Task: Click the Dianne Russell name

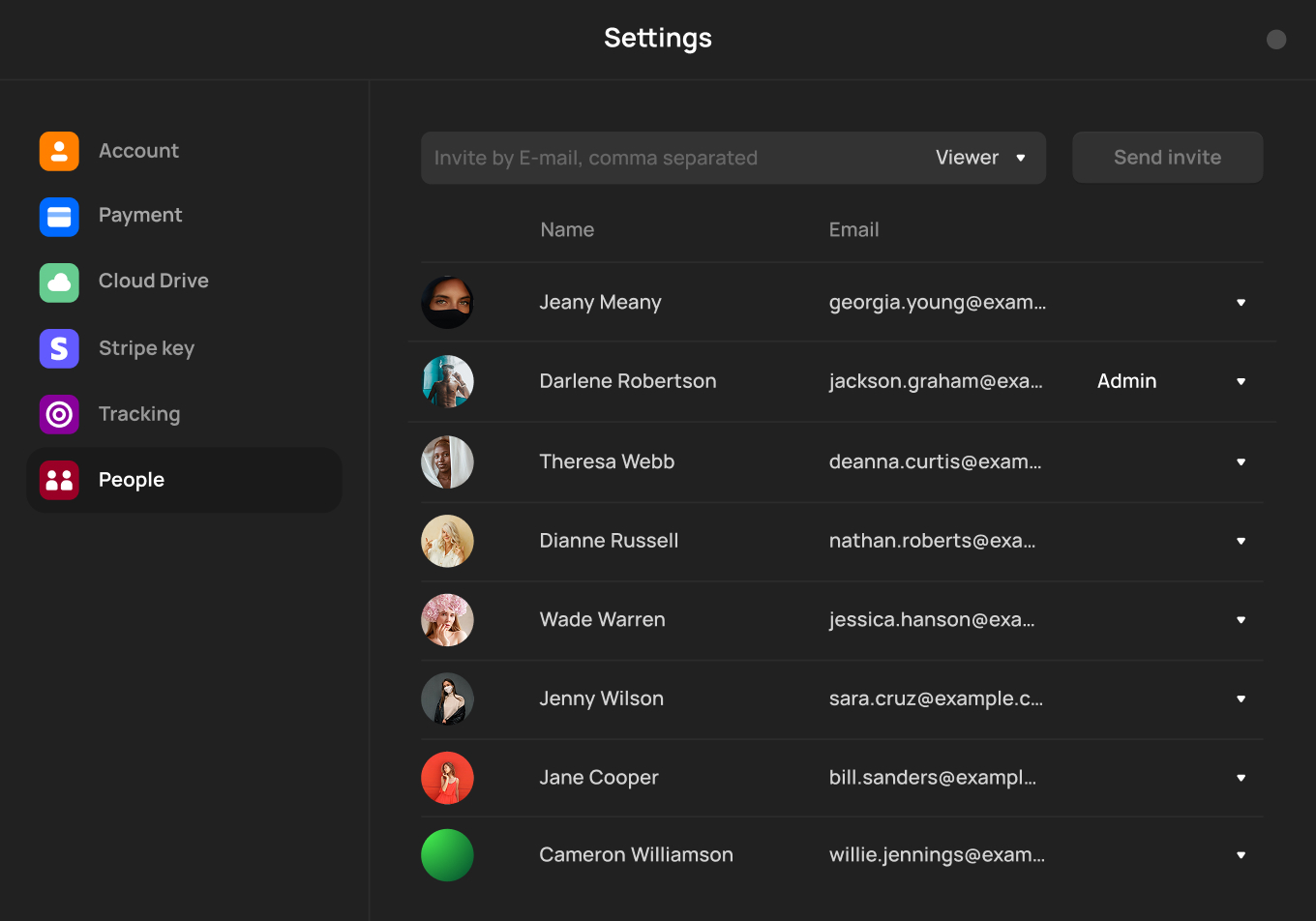Action: coord(609,541)
